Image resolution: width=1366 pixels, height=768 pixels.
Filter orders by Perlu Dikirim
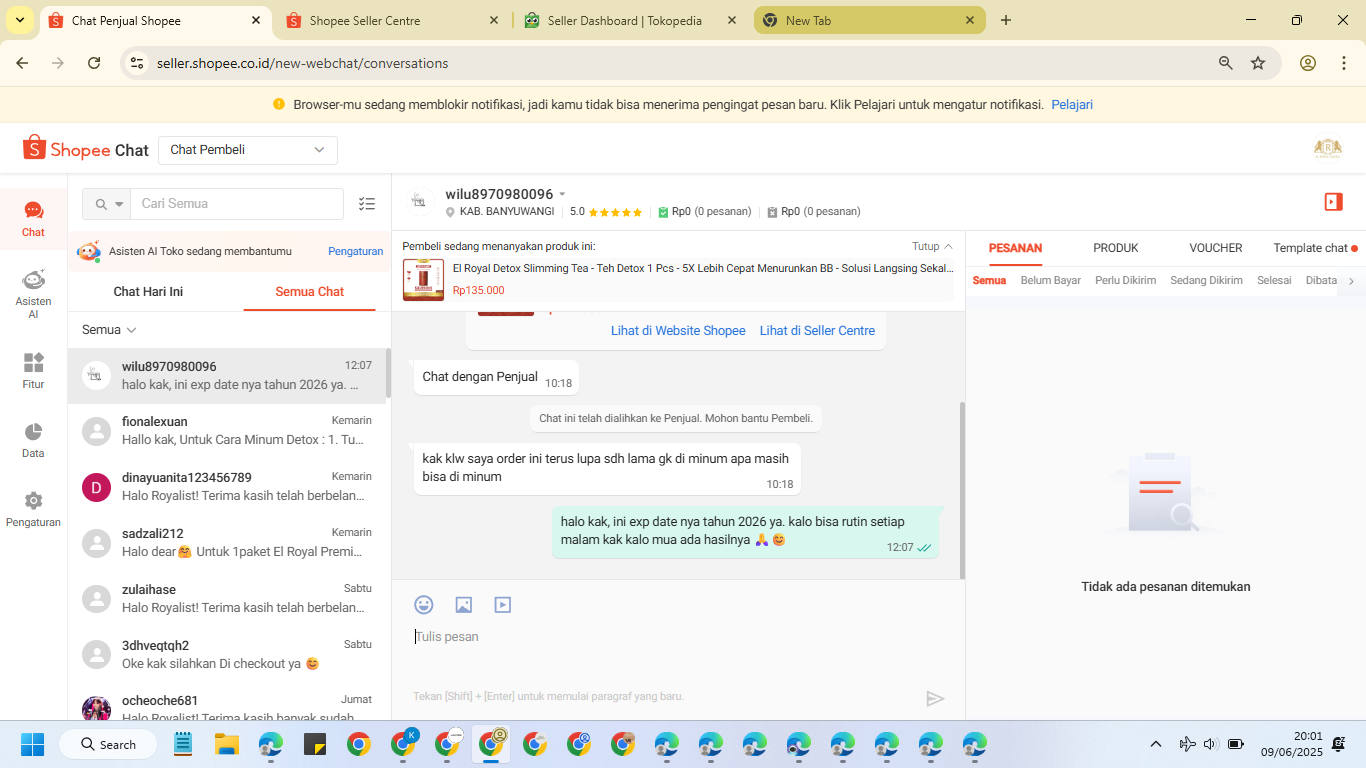(x=1125, y=281)
